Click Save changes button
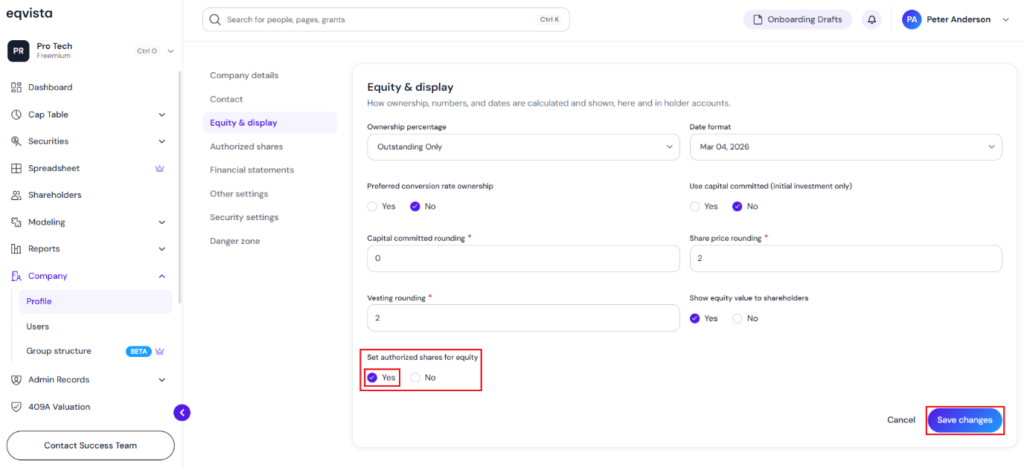 [x=965, y=420]
